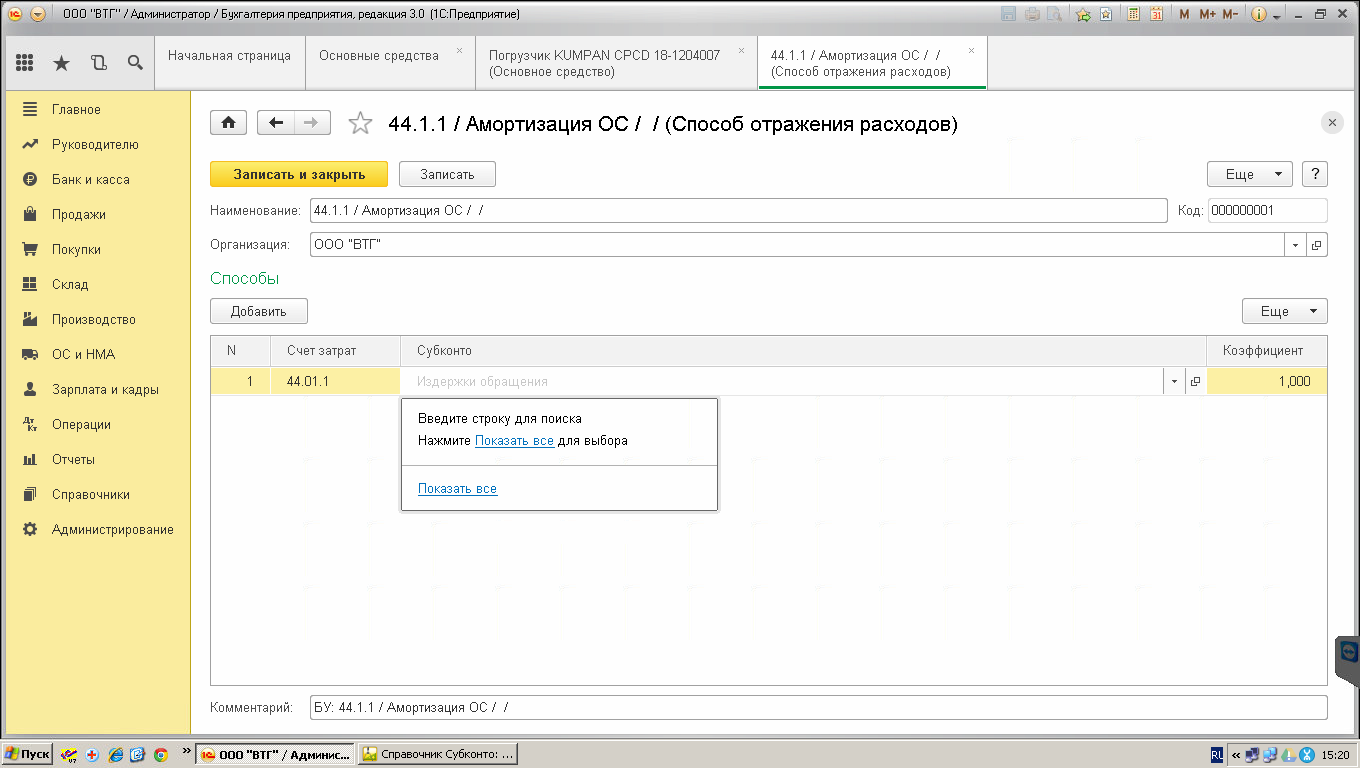Open the calendar icon in the title bar
This screenshot has width=1360, height=768.
click(1156, 14)
